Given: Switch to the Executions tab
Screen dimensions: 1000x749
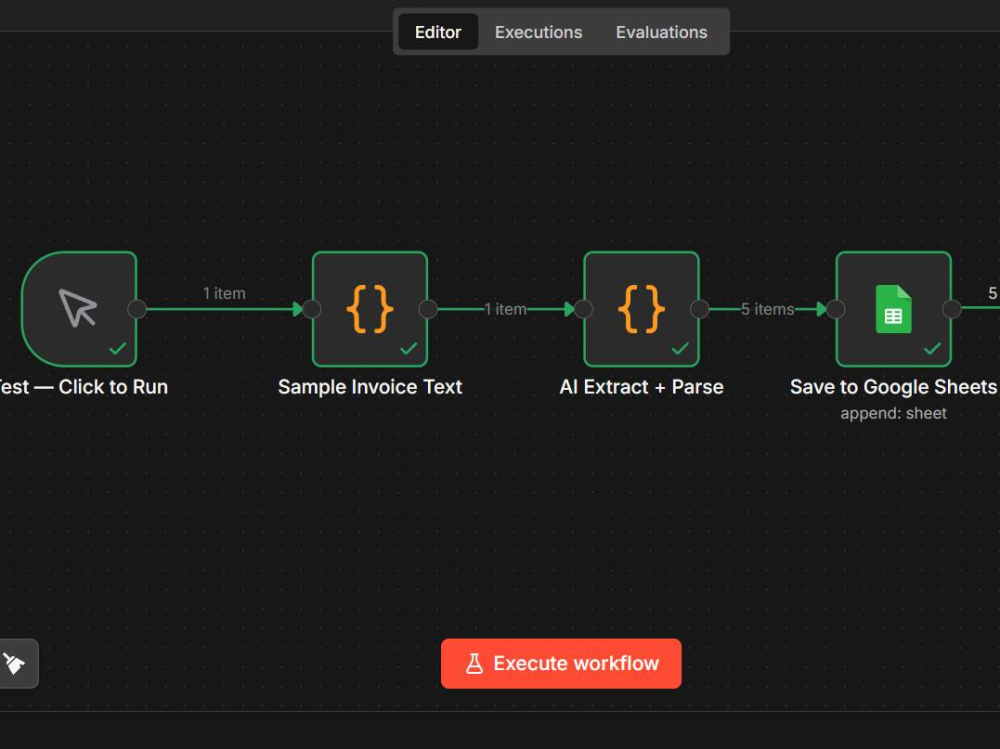Looking at the screenshot, I should pyautogui.click(x=538, y=32).
